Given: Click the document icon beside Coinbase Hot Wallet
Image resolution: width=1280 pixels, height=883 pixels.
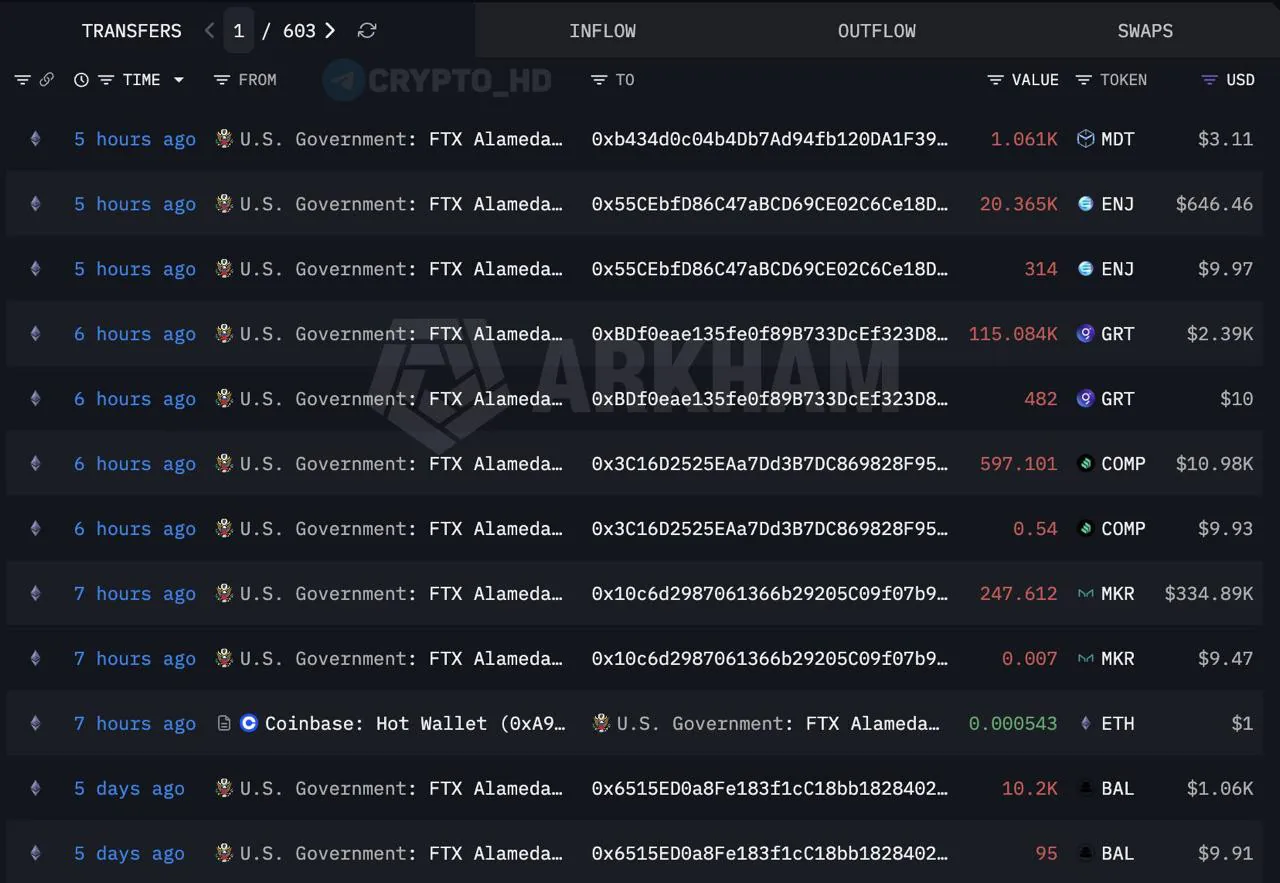Looking at the screenshot, I should [224, 723].
